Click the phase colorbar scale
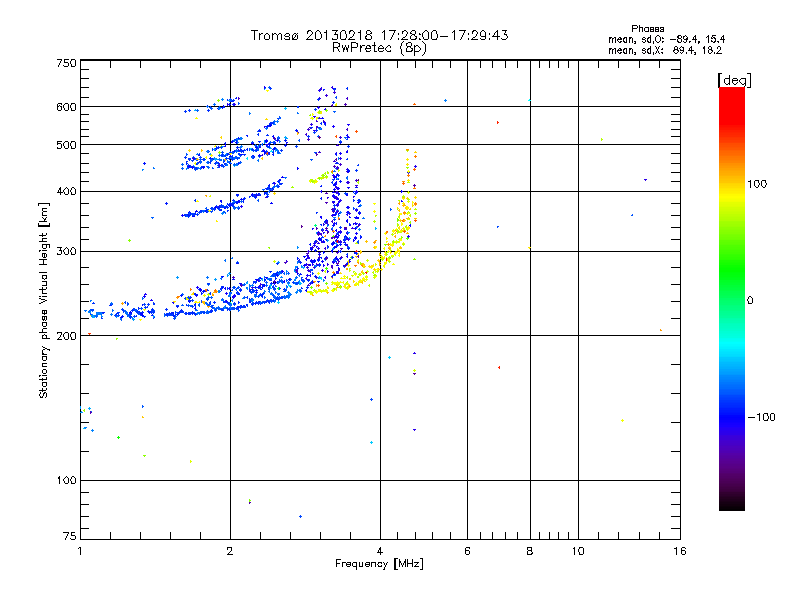Image resolution: width=800 pixels, height=600 pixels. click(732, 299)
